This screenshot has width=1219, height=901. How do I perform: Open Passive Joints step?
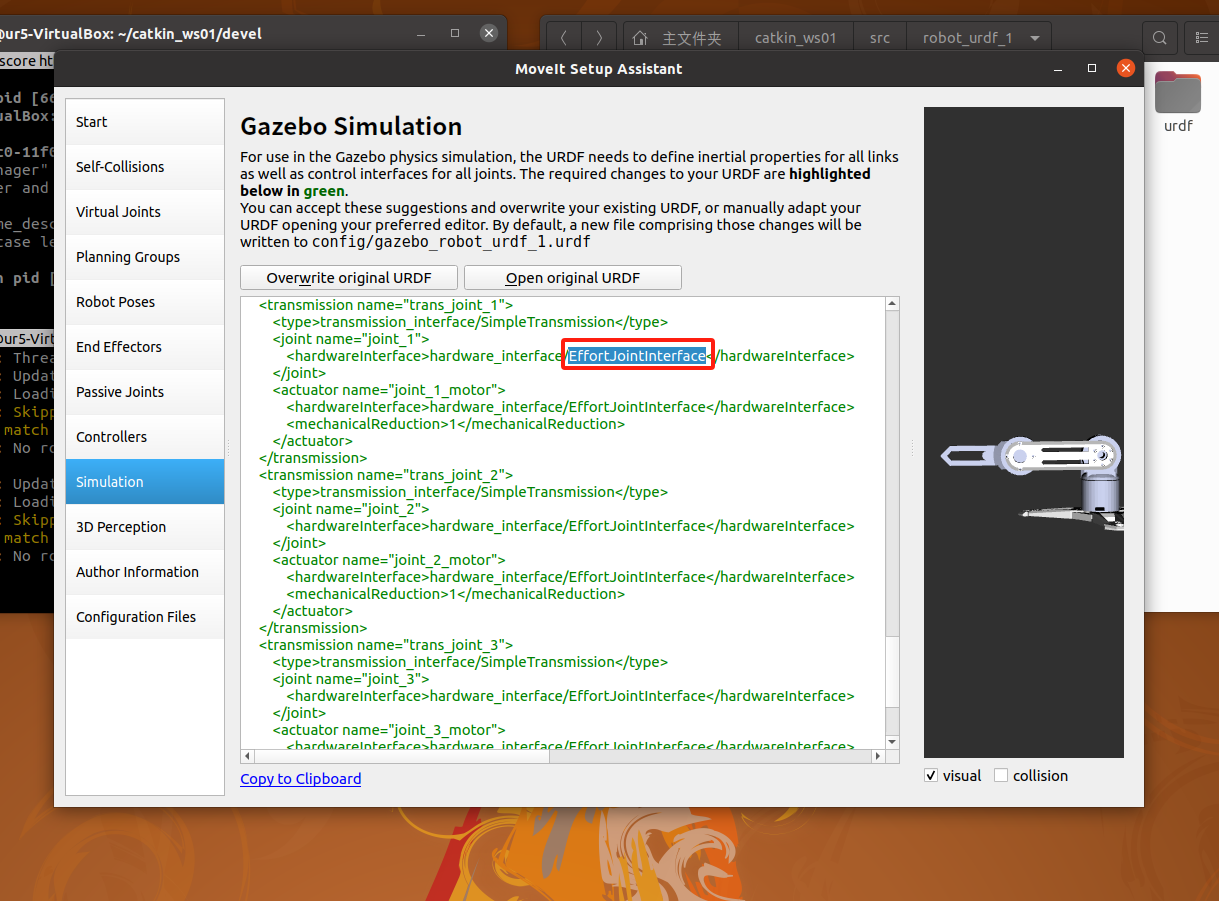point(145,392)
